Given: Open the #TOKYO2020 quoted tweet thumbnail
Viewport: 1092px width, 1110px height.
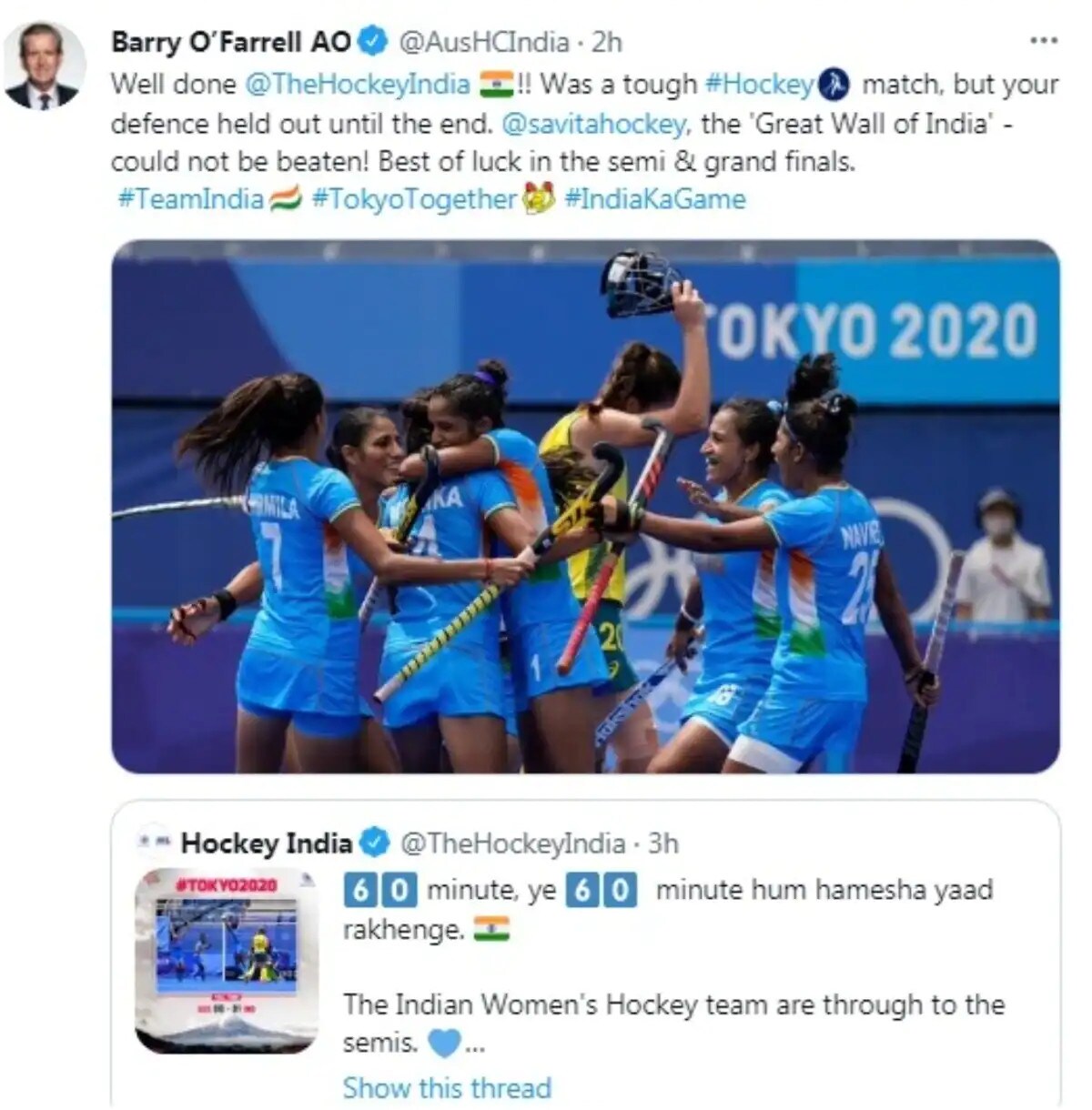Looking at the screenshot, I should click(x=226, y=961).
